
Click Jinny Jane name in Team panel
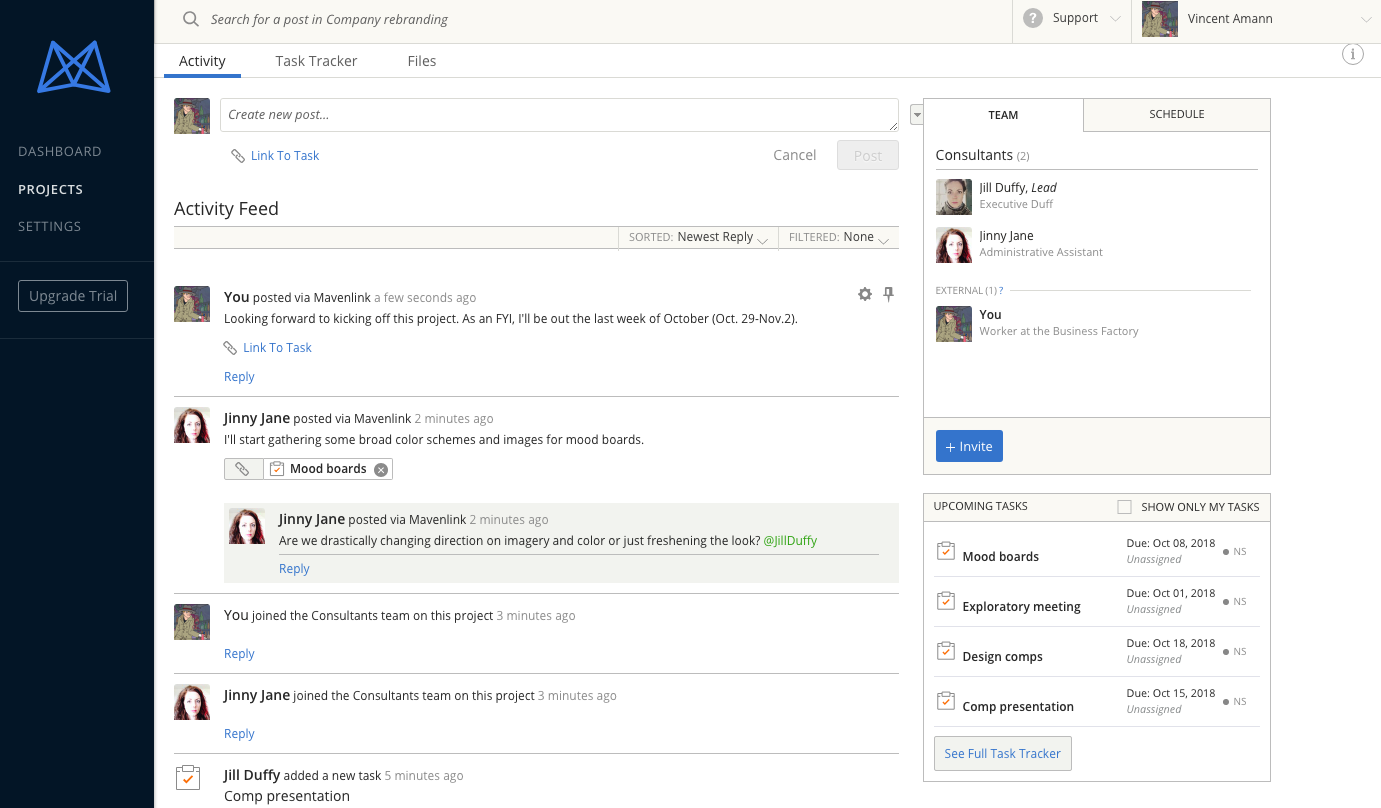tap(1006, 236)
